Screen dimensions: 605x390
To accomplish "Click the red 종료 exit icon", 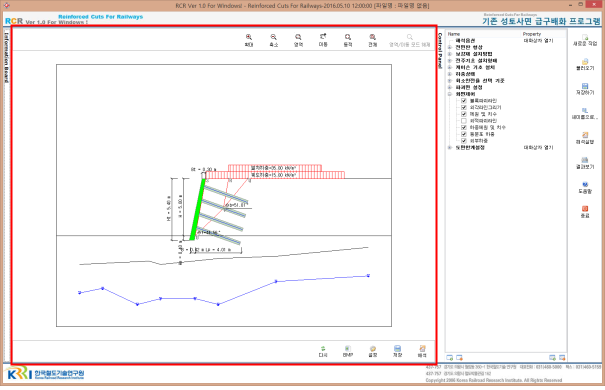I will click(585, 209).
